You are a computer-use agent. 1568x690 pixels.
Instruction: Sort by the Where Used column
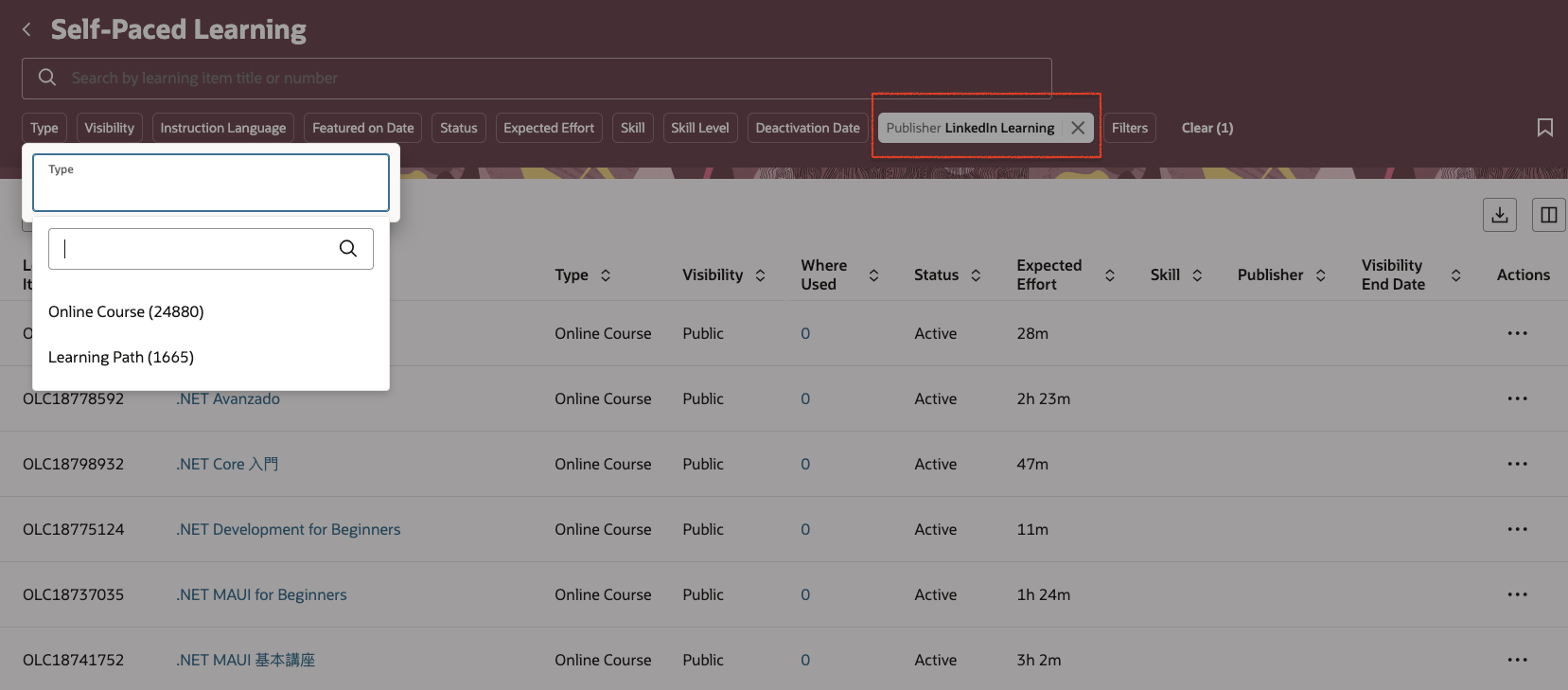[x=873, y=275]
